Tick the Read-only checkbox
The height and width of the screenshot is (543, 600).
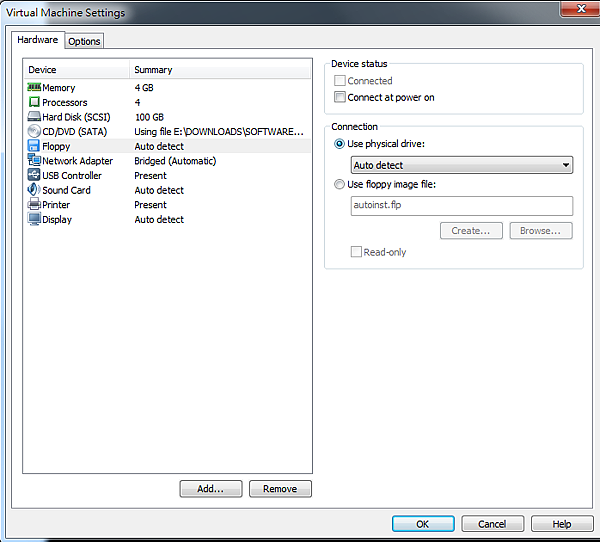tap(356, 252)
